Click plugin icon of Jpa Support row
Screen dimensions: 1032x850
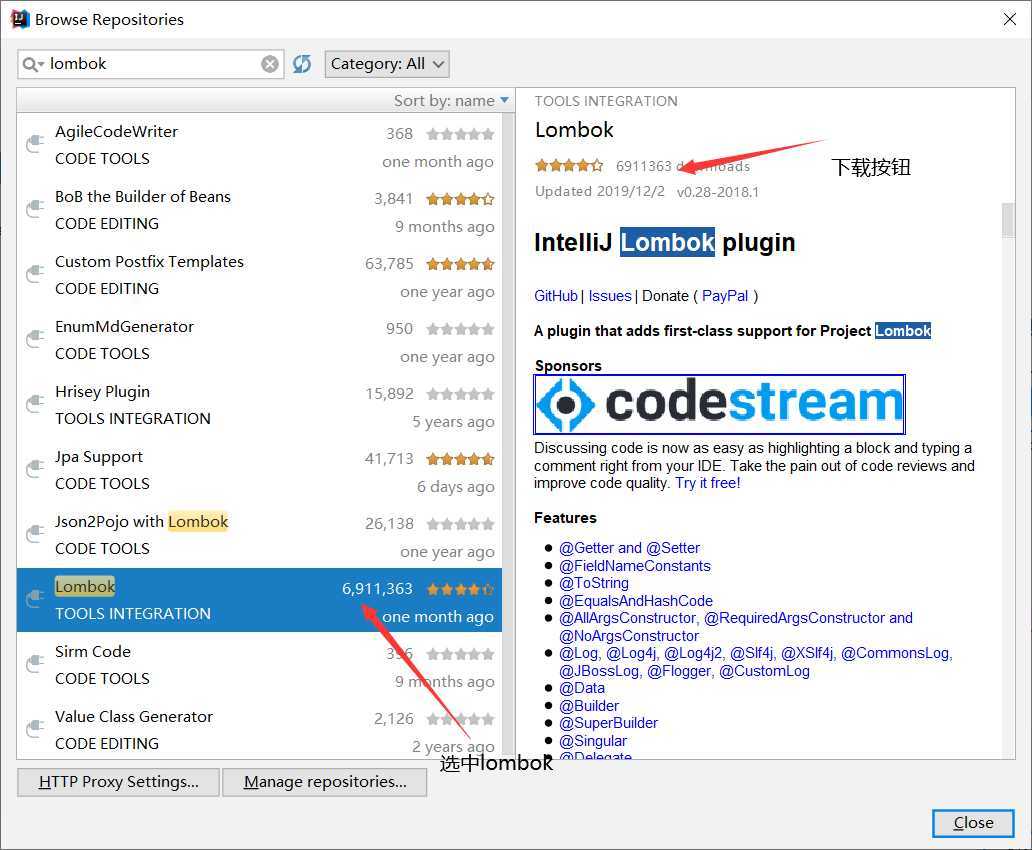pos(34,469)
